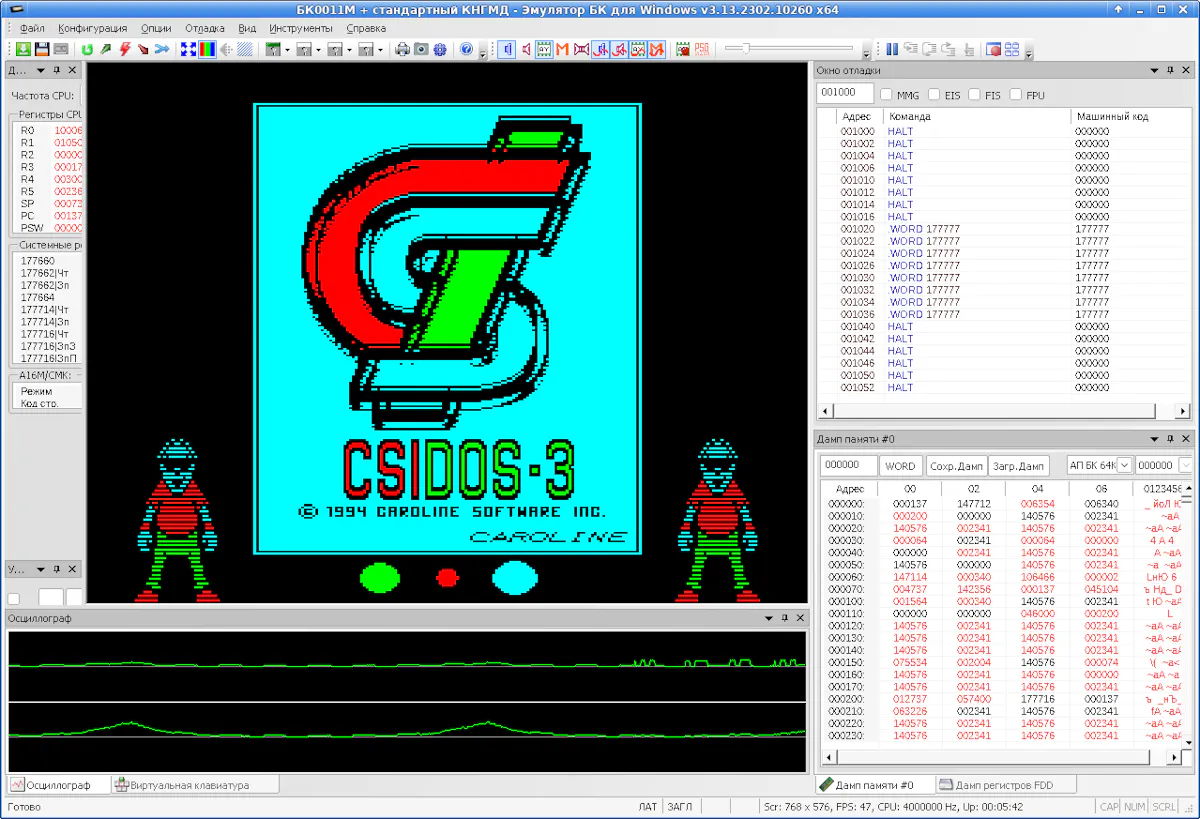The image size is (1200, 819).
Task: Open settings with the blue gear icon
Action: (440, 49)
